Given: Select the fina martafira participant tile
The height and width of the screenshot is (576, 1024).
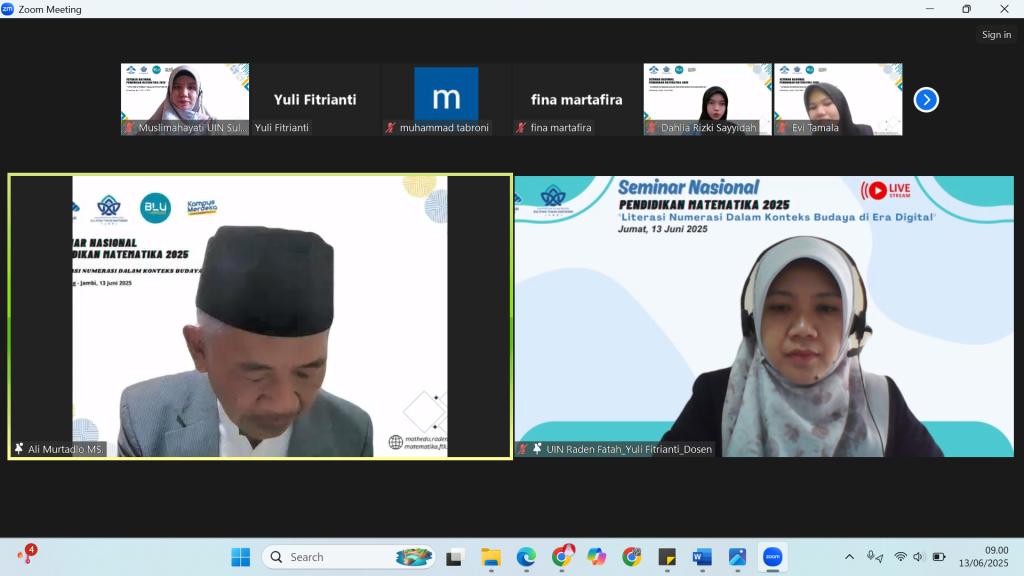Looking at the screenshot, I should tap(576, 99).
